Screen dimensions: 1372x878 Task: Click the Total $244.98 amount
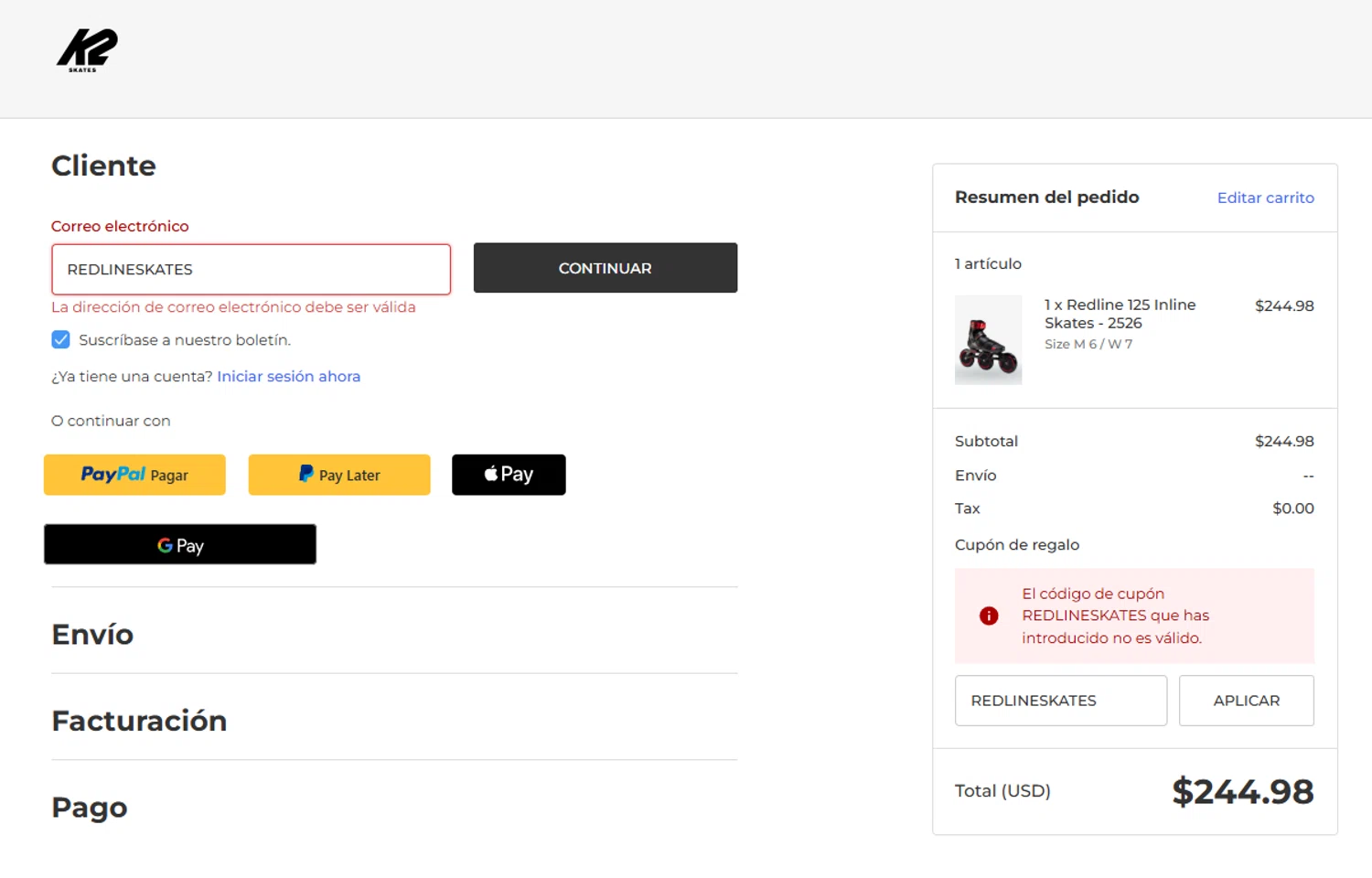pyautogui.click(x=1242, y=791)
